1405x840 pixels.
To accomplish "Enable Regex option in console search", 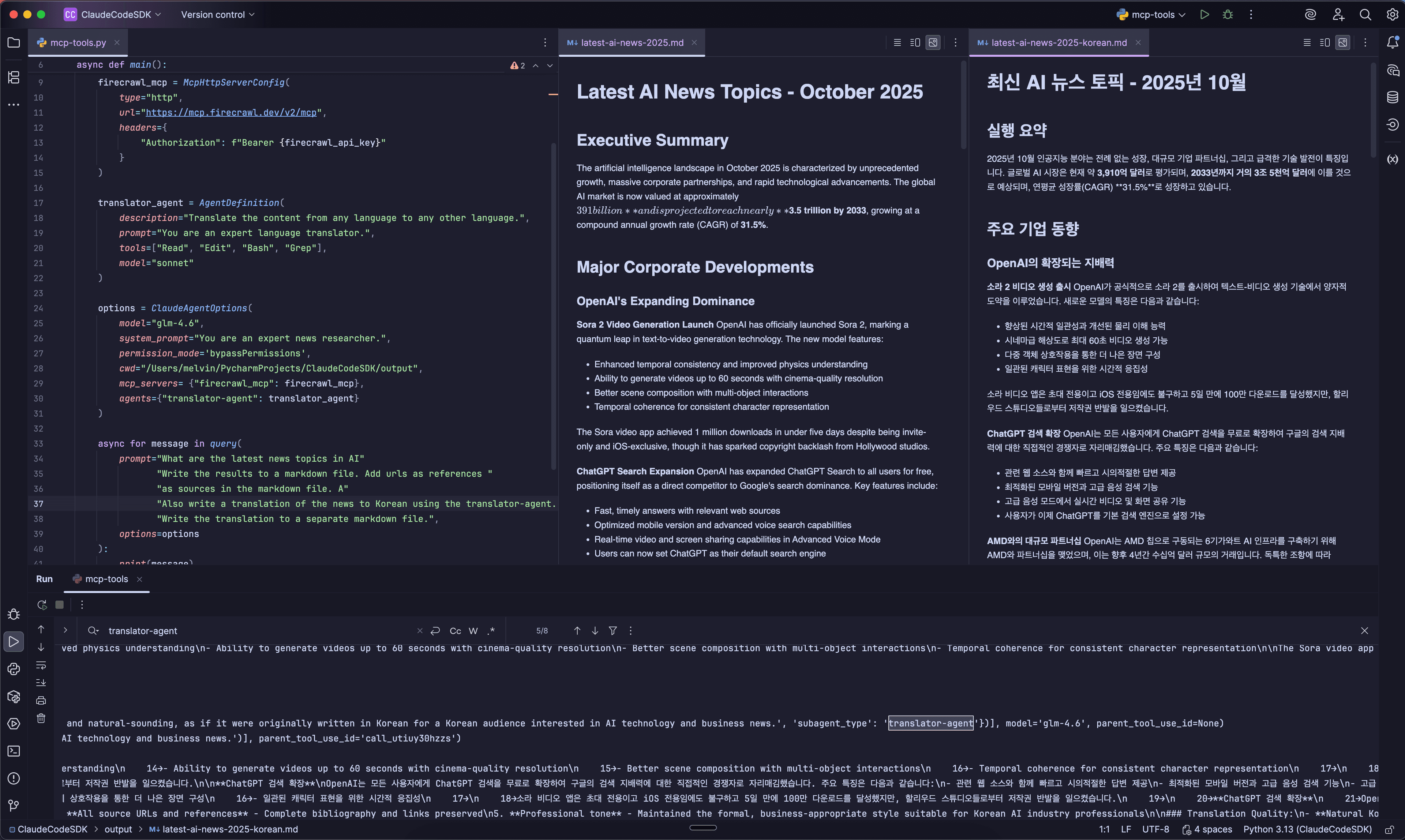I will pos(491,631).
